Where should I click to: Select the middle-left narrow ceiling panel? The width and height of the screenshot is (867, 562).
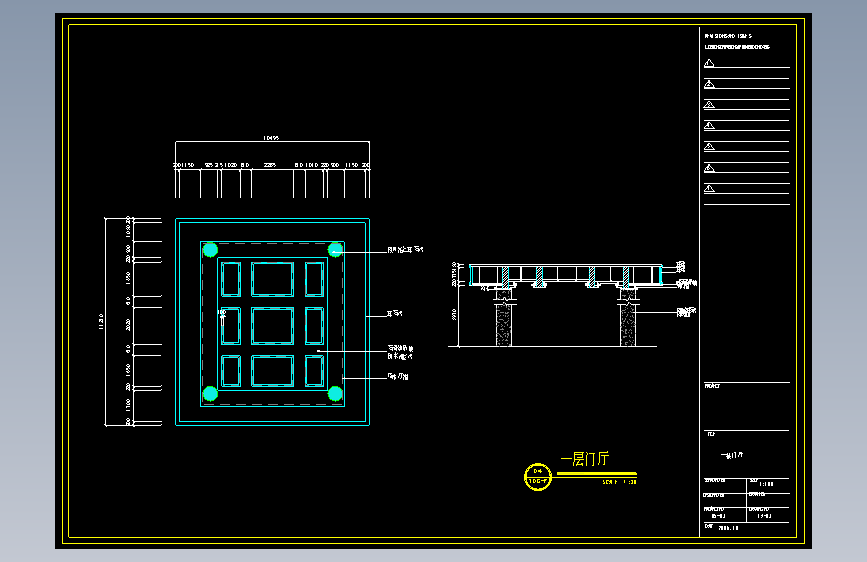coord(231,326)
